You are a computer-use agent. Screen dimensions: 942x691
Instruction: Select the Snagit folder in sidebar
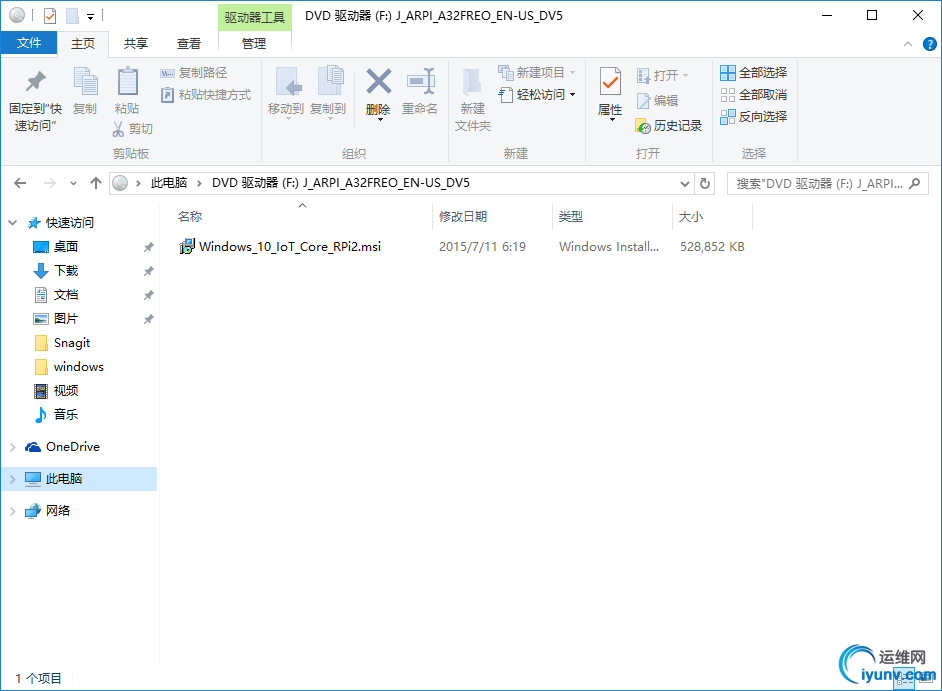pos(71,343)
